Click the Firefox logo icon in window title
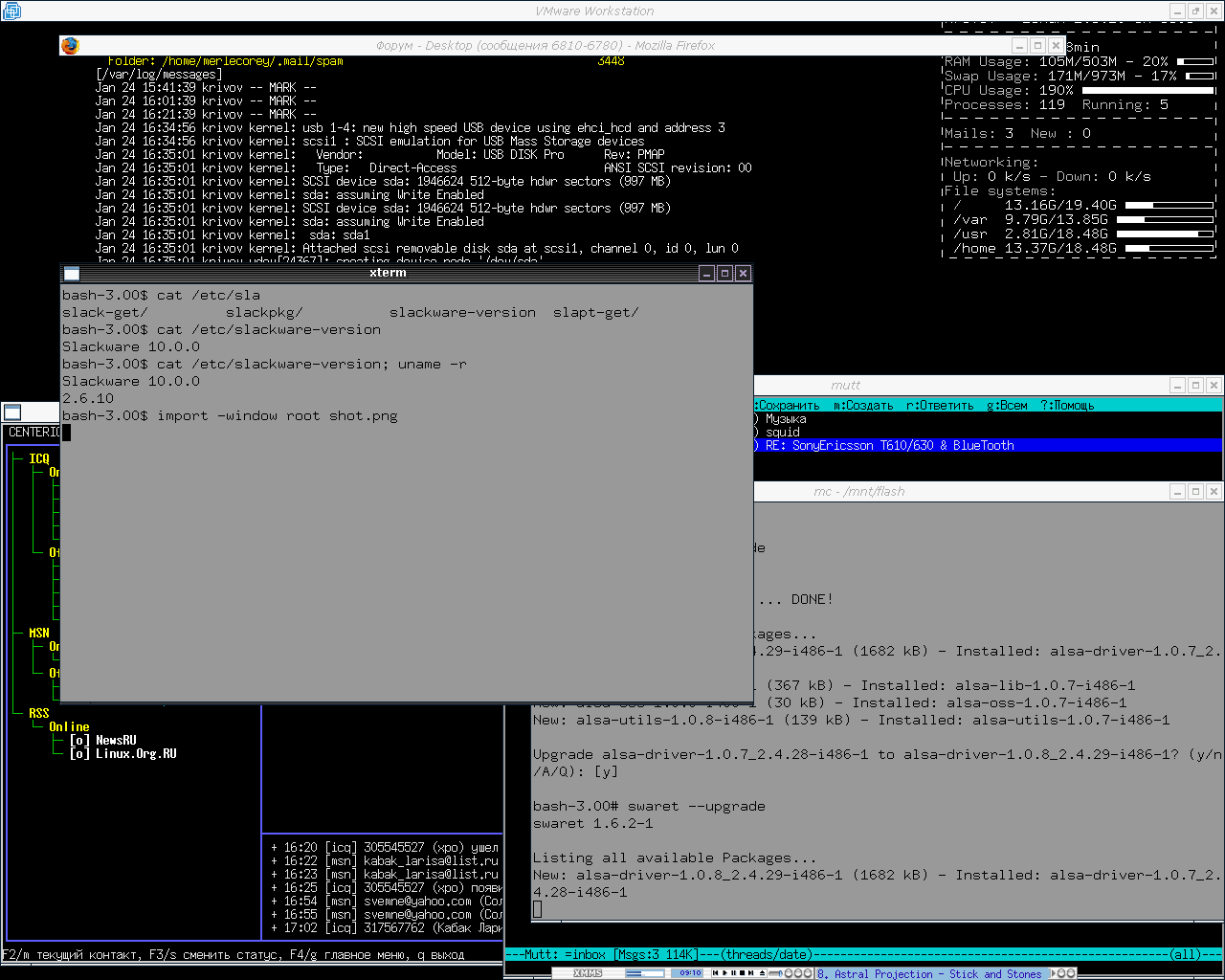The height and width of the screenshot is (980, 1225). [x=70, y=45]
